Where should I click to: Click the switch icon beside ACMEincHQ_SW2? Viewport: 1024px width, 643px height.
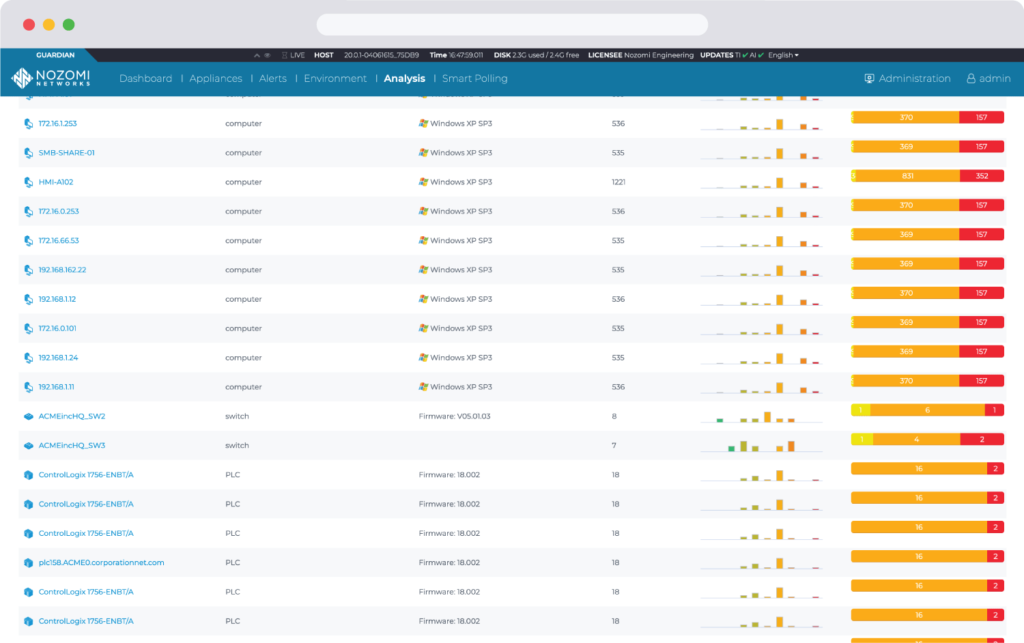pos(28,416)
